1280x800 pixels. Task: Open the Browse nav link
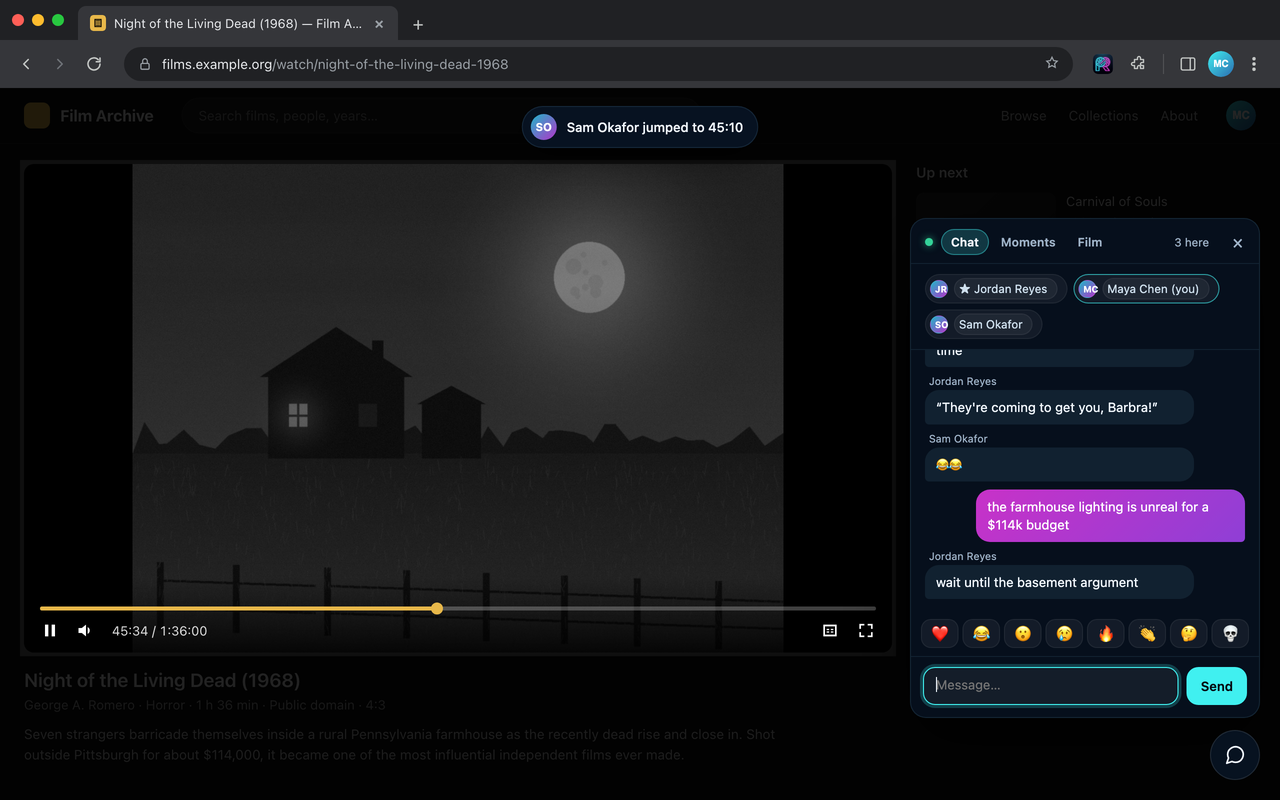1023,116
